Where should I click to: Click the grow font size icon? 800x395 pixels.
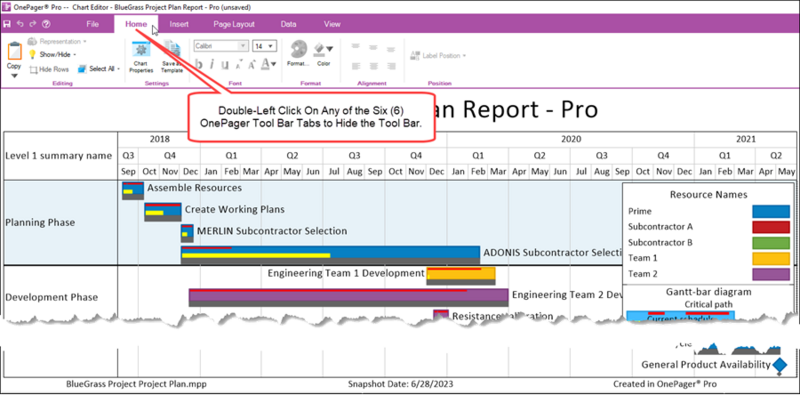click(252, 64)
